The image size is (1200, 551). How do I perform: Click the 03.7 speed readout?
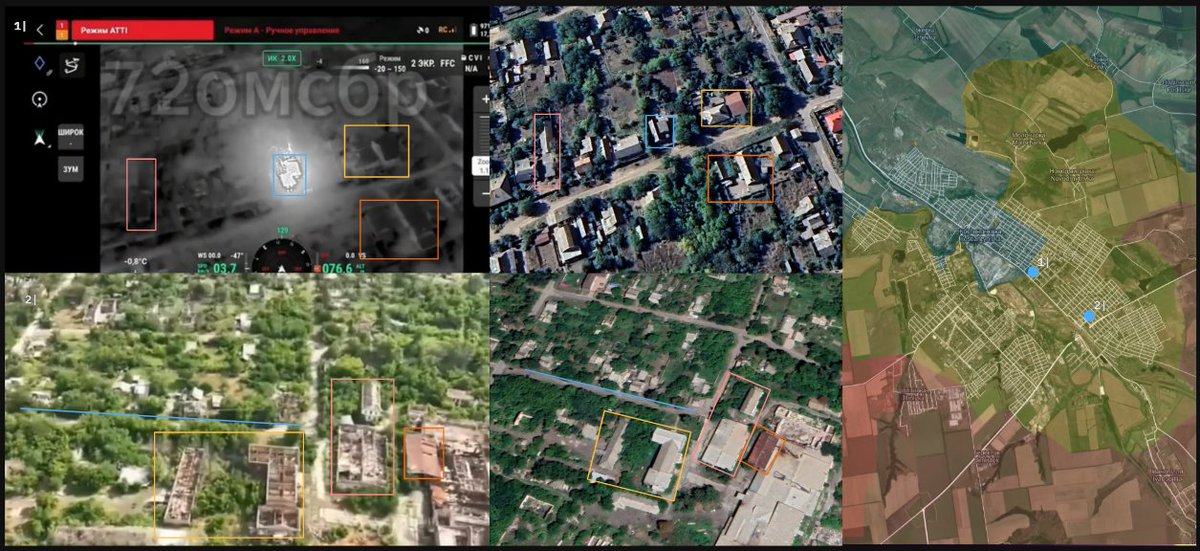(225, 268)
